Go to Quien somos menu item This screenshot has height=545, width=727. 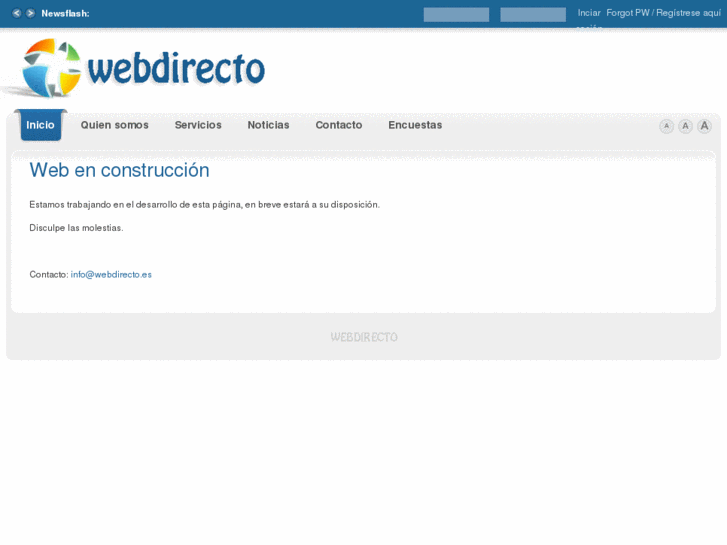coord(115,125)
